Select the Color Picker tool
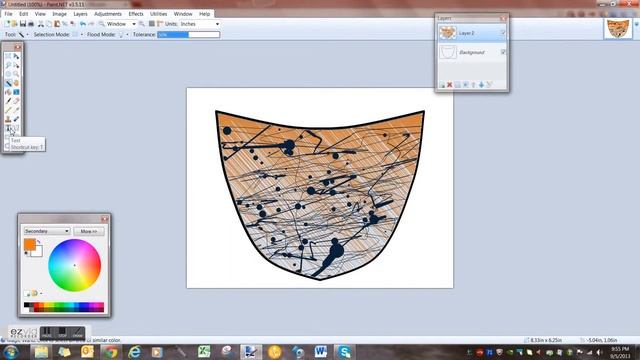Image resolution: width=640 pixels, height=360 pixels. [16, 110]
